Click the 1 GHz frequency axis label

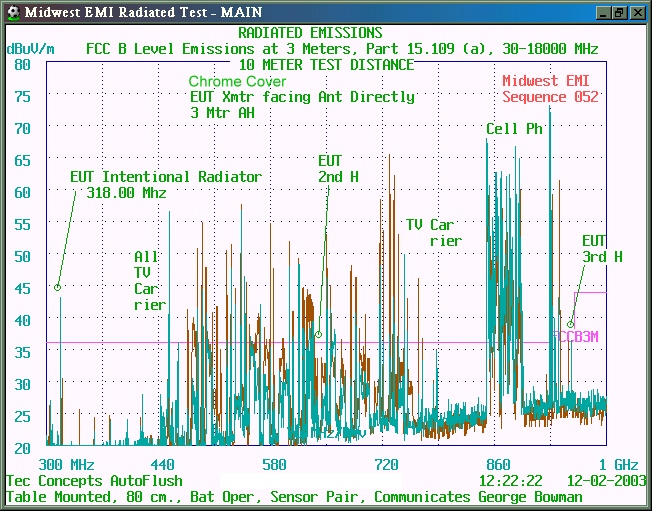(617, 465)
